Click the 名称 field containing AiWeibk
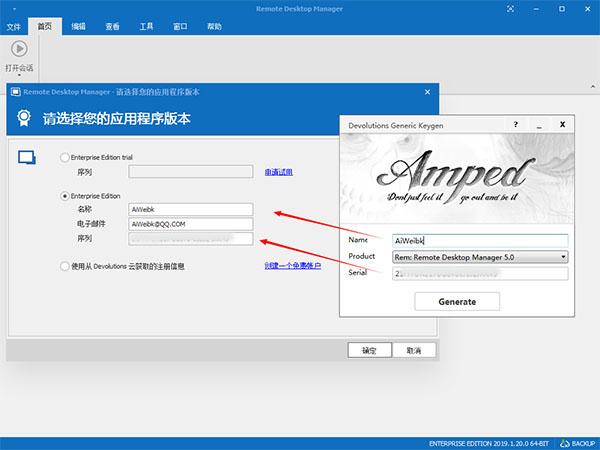600x450 pixels. [191, 209]
